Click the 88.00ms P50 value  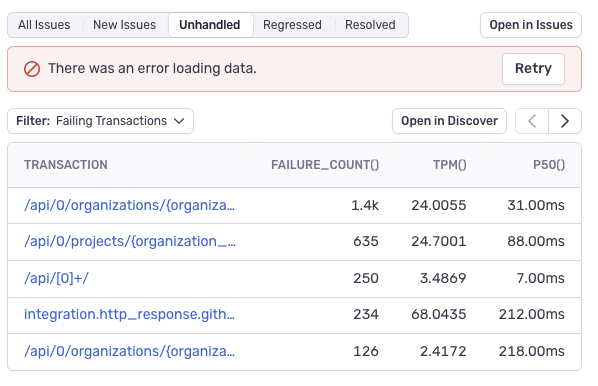536,242
